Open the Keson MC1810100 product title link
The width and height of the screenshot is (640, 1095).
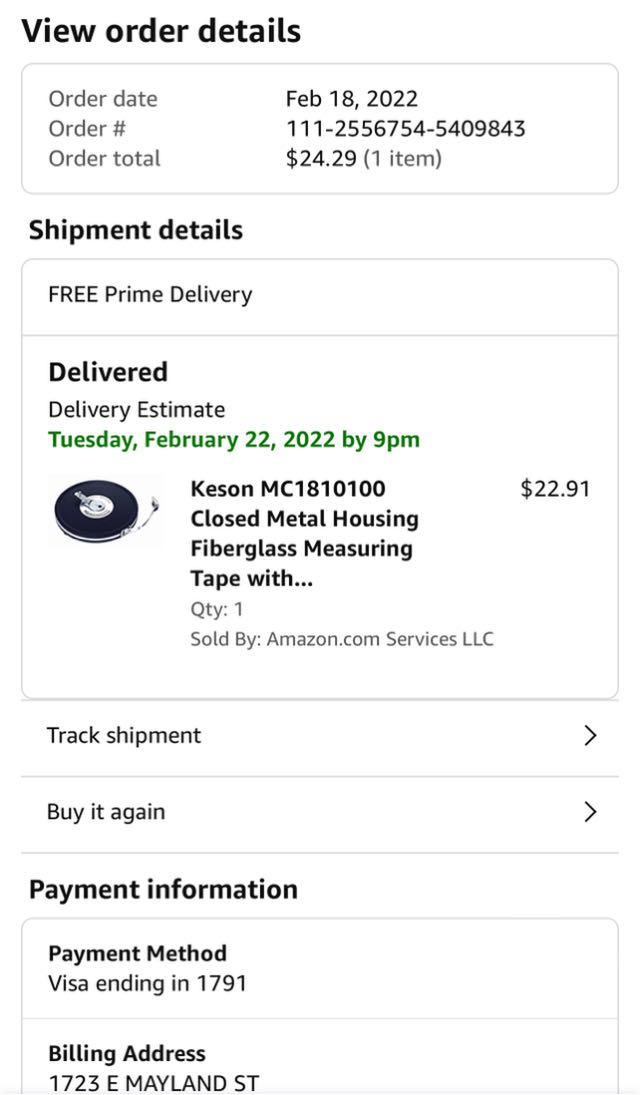pyautogui.click(x=304, y=533)
